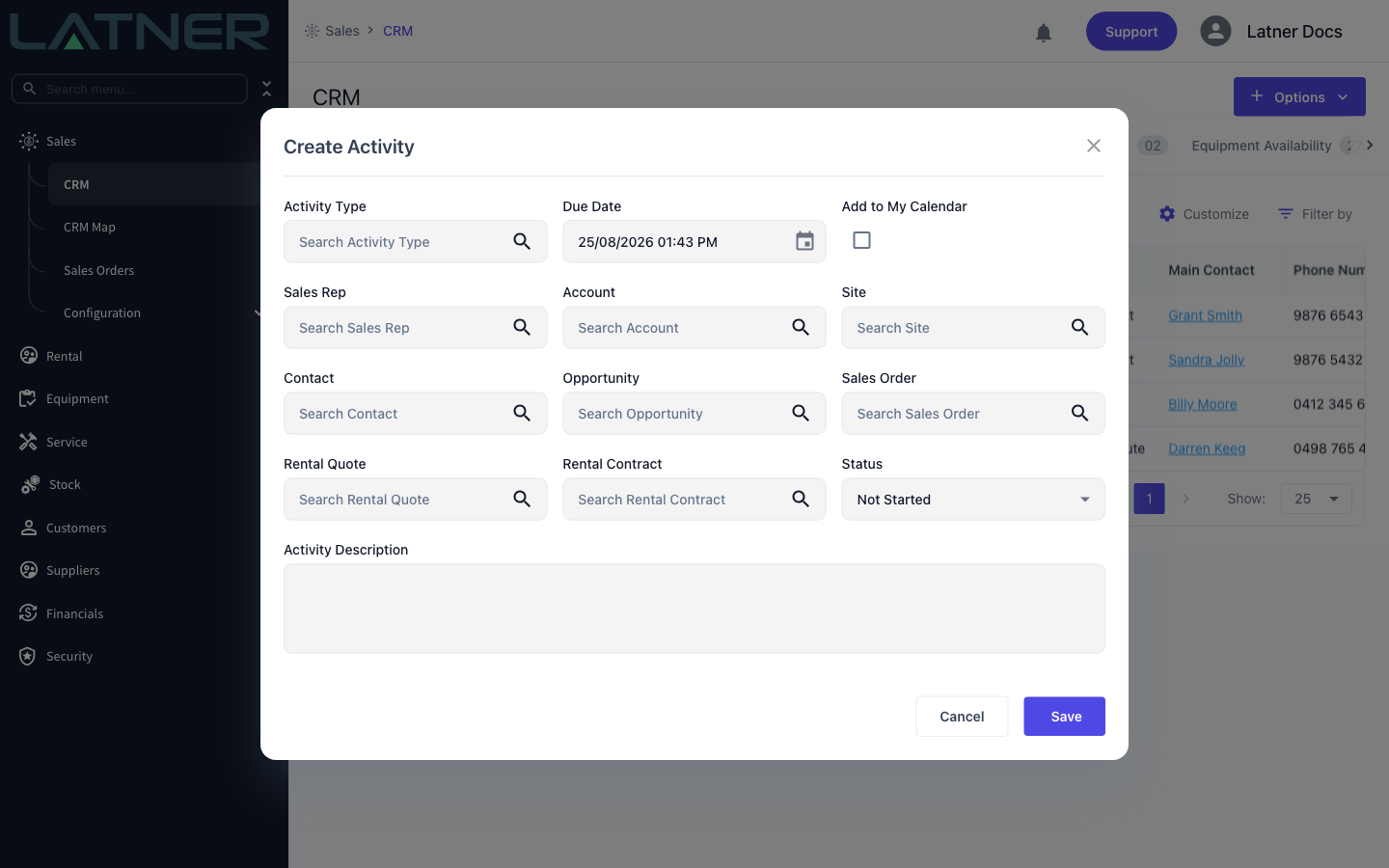The image size is (1389, 868).
Task: Click the Customize gear icon
Action: pos(1167,214)
